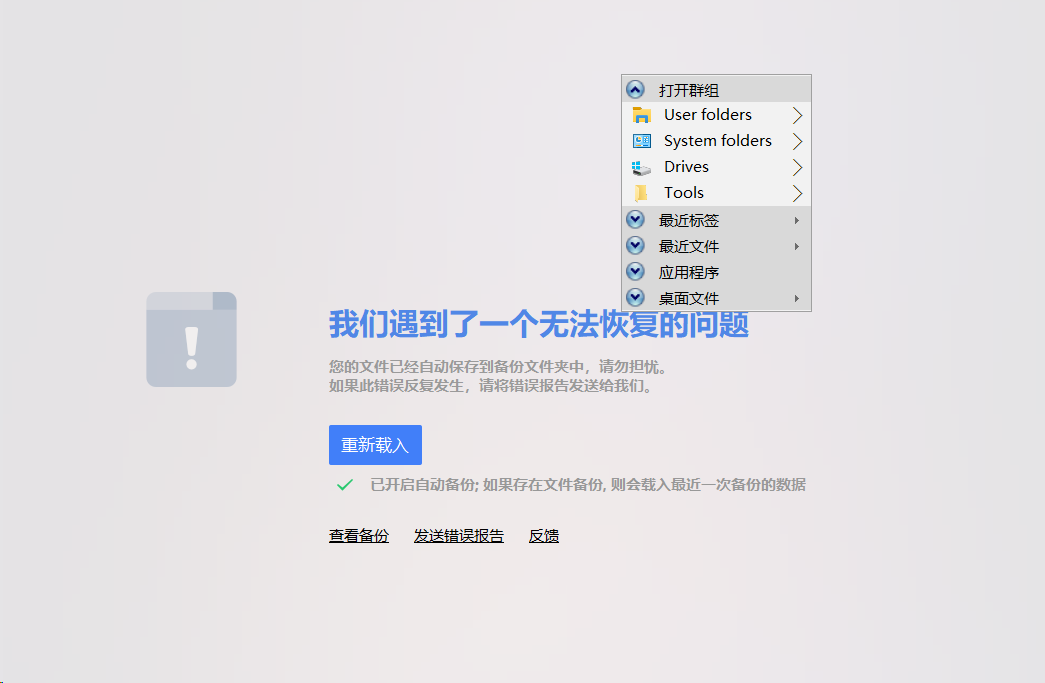Select the 最近标签 menu entry
Viewport: 1045px width, 683px height.
[x=689, y=220]
